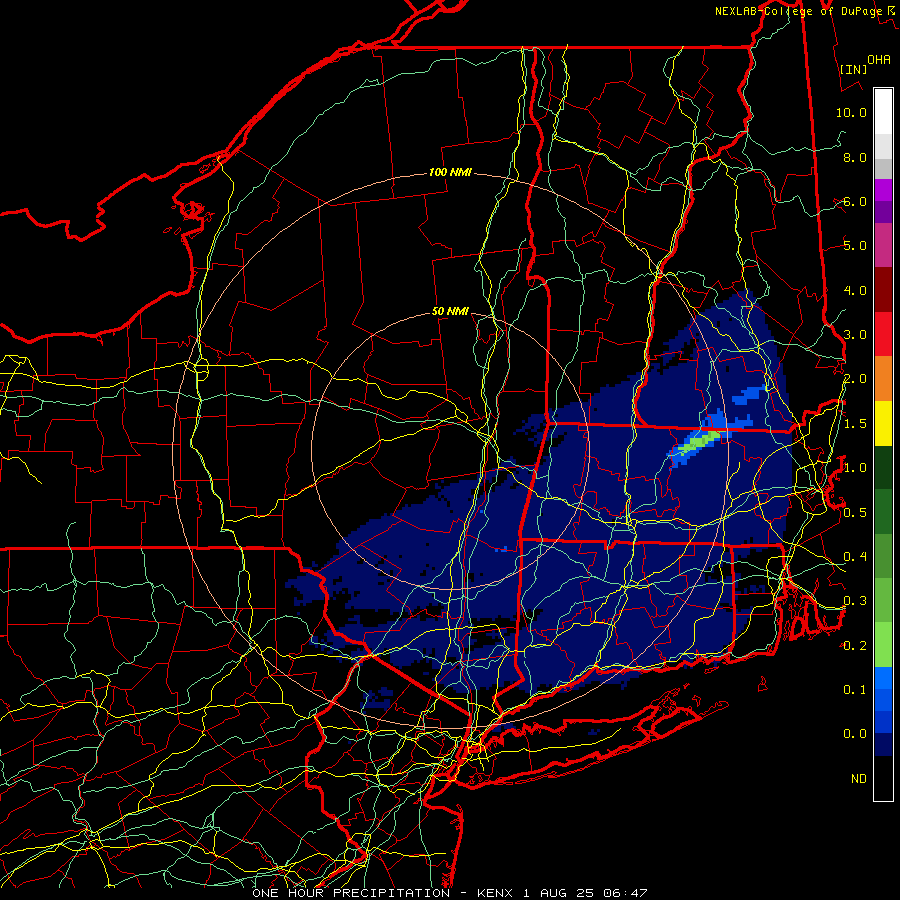Click the 2.0 legend value
The width and height of the screenshot is (900, 900).
click(x=855, y=379)
